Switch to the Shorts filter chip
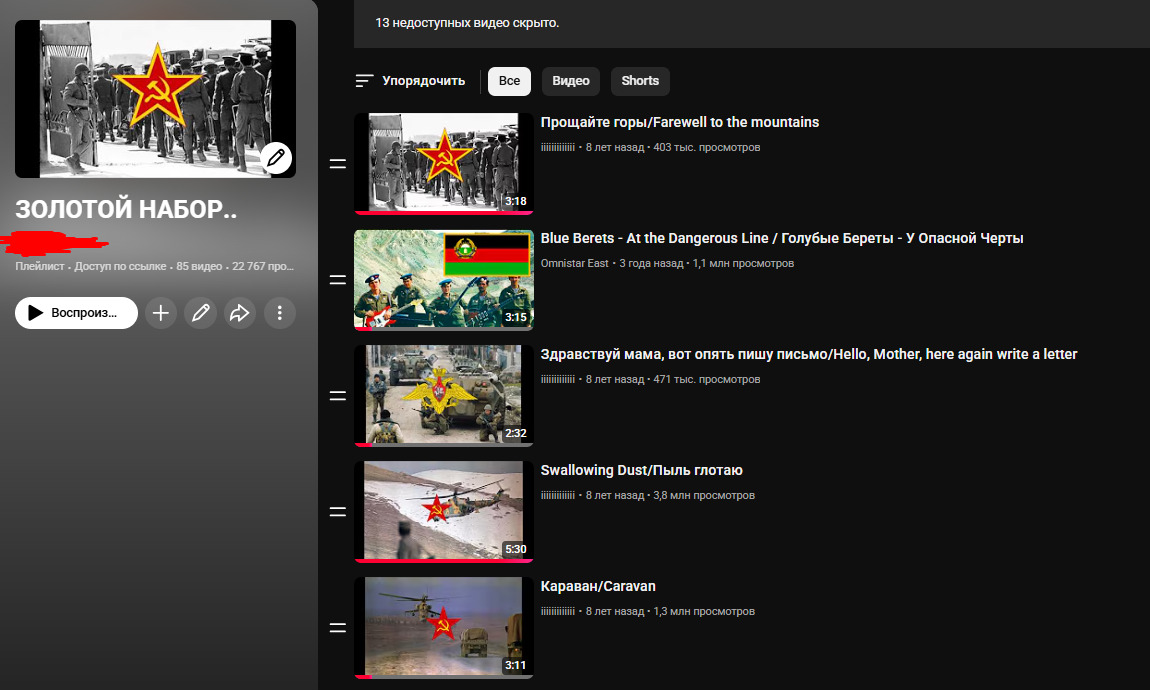 tap(640, 81)
